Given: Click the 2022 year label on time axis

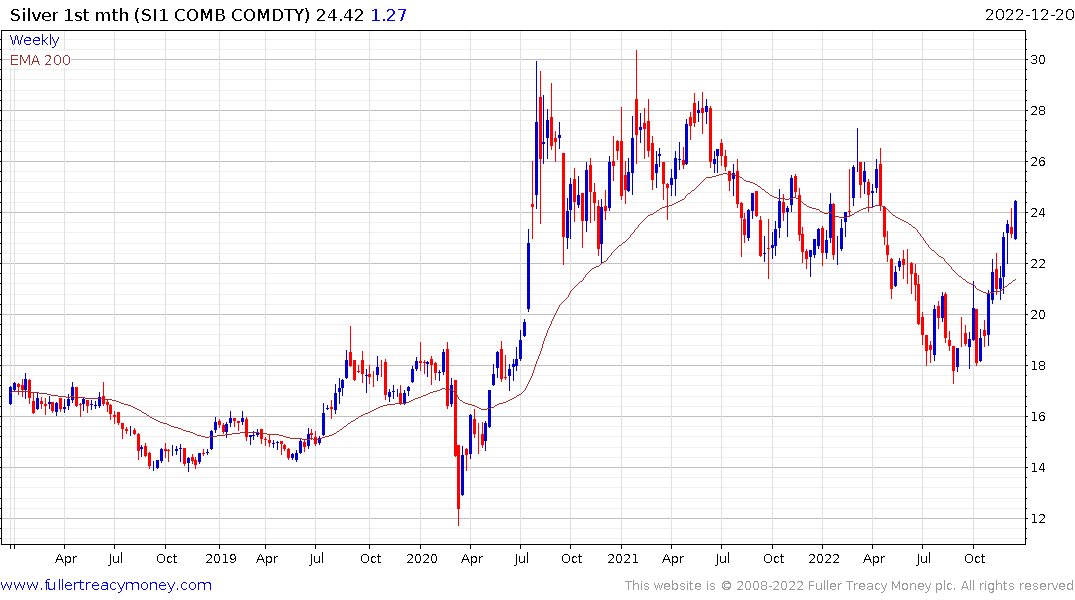Looking at the screenshot, I should (823, 558).
